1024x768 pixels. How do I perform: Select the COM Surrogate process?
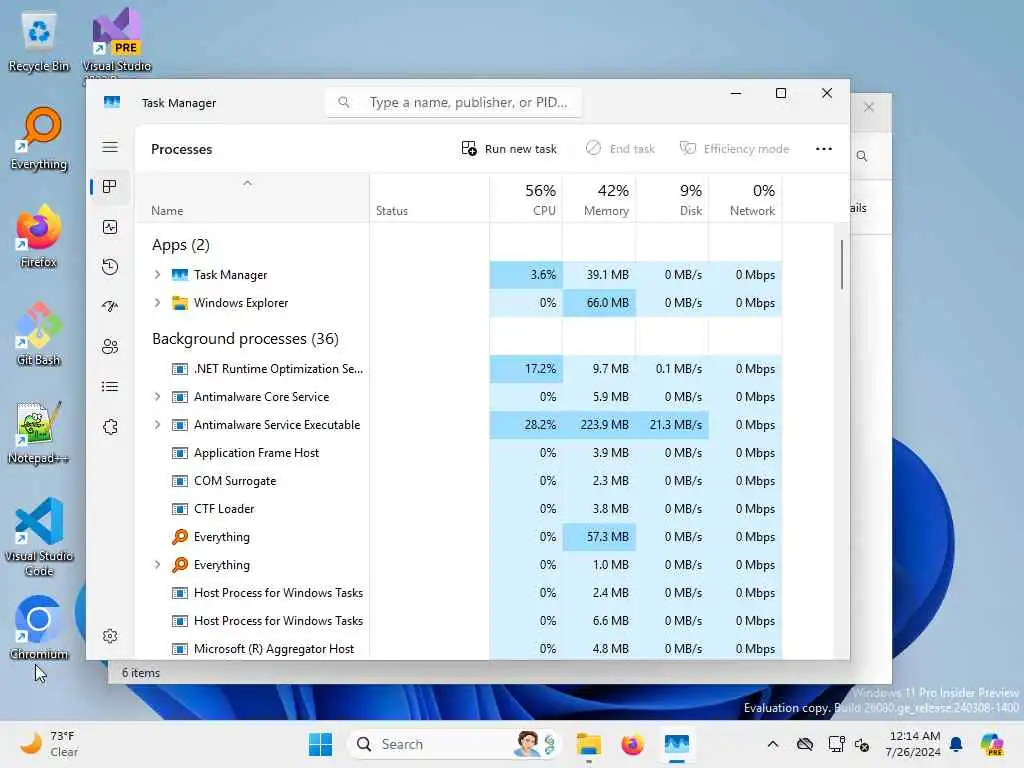(x=459, y=481)
